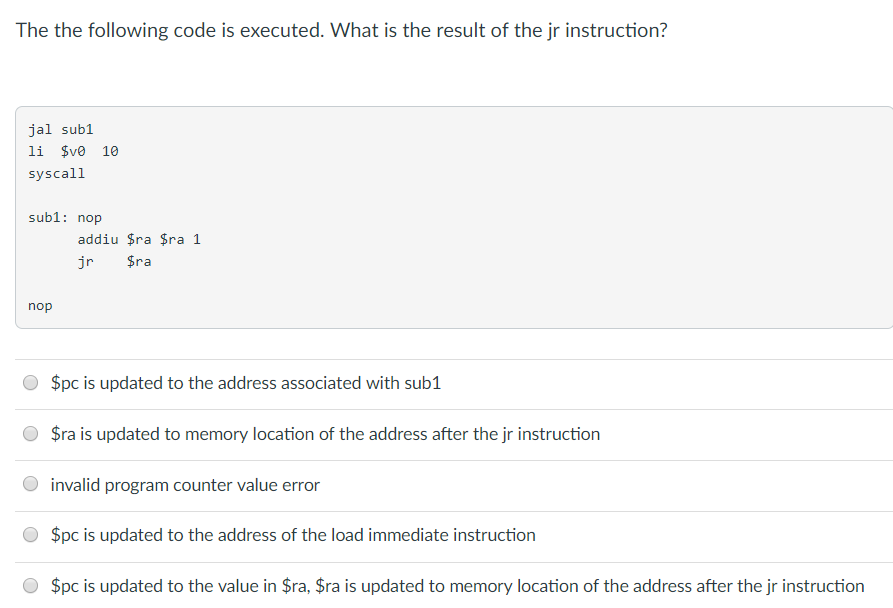Click the 'li $v0 10' line of code
This screenshot has width=893, height=608.
[x=72, y=150]
